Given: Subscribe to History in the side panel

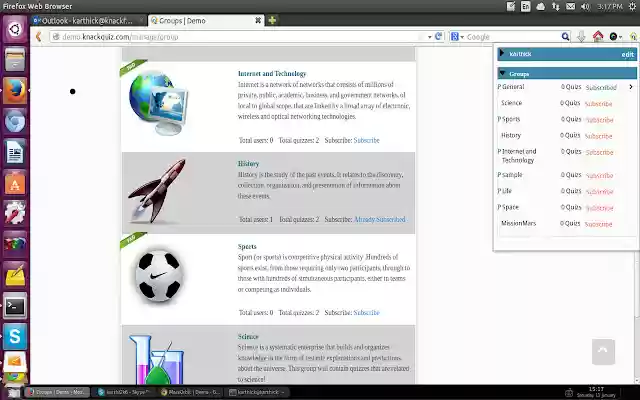Looking at the screenshot, I should point(598,136).
